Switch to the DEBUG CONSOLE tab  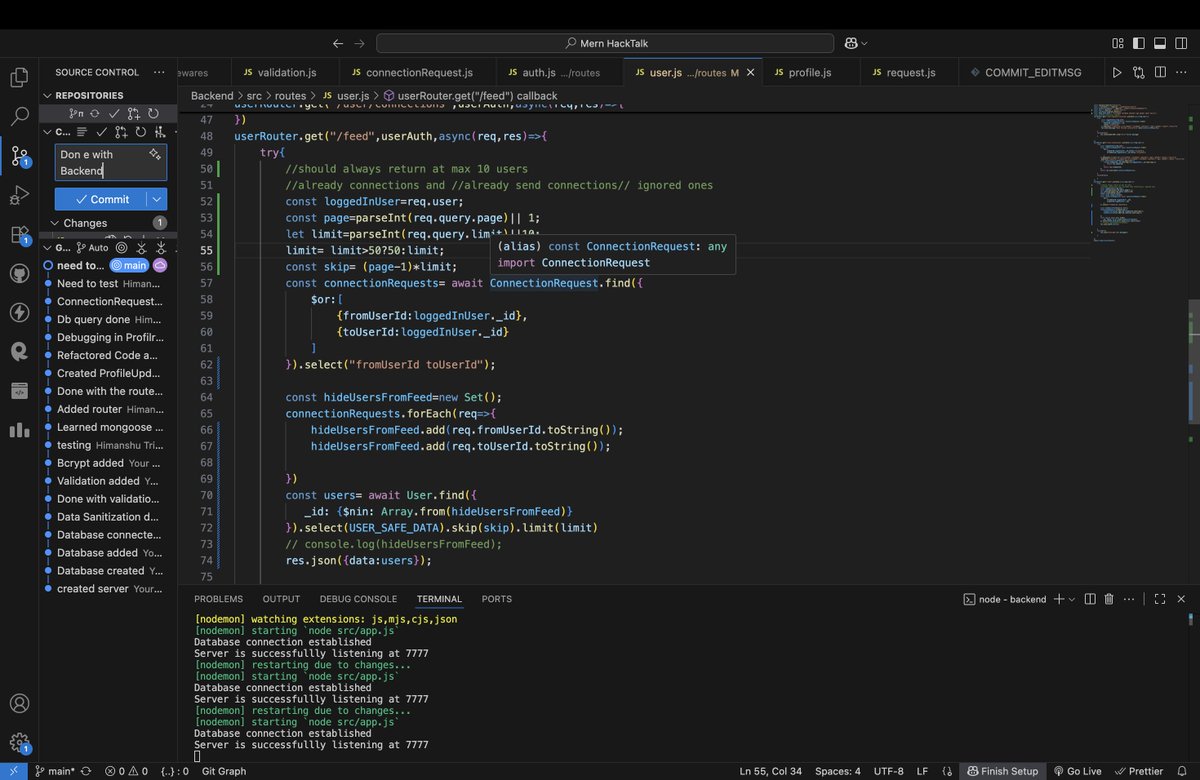coord(358,599)
